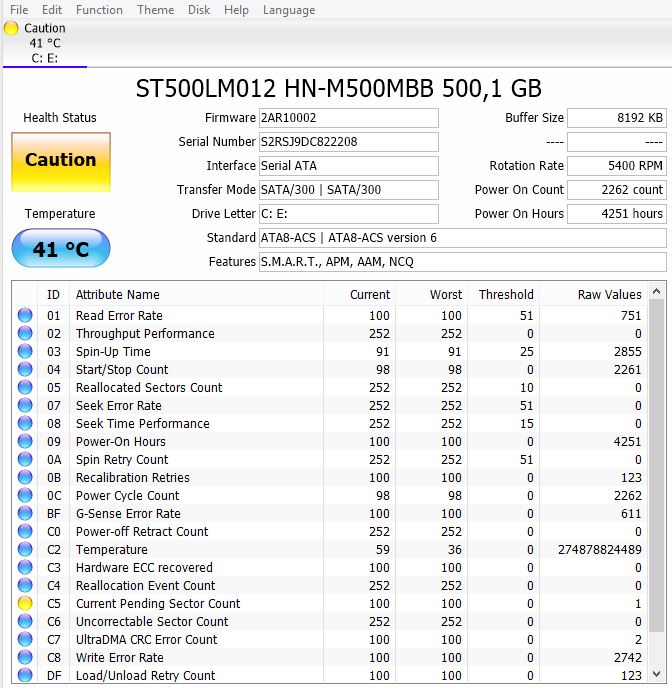Click the Caution health status button
The width and height of the screenshot is (672, 688).
[61, 162]
